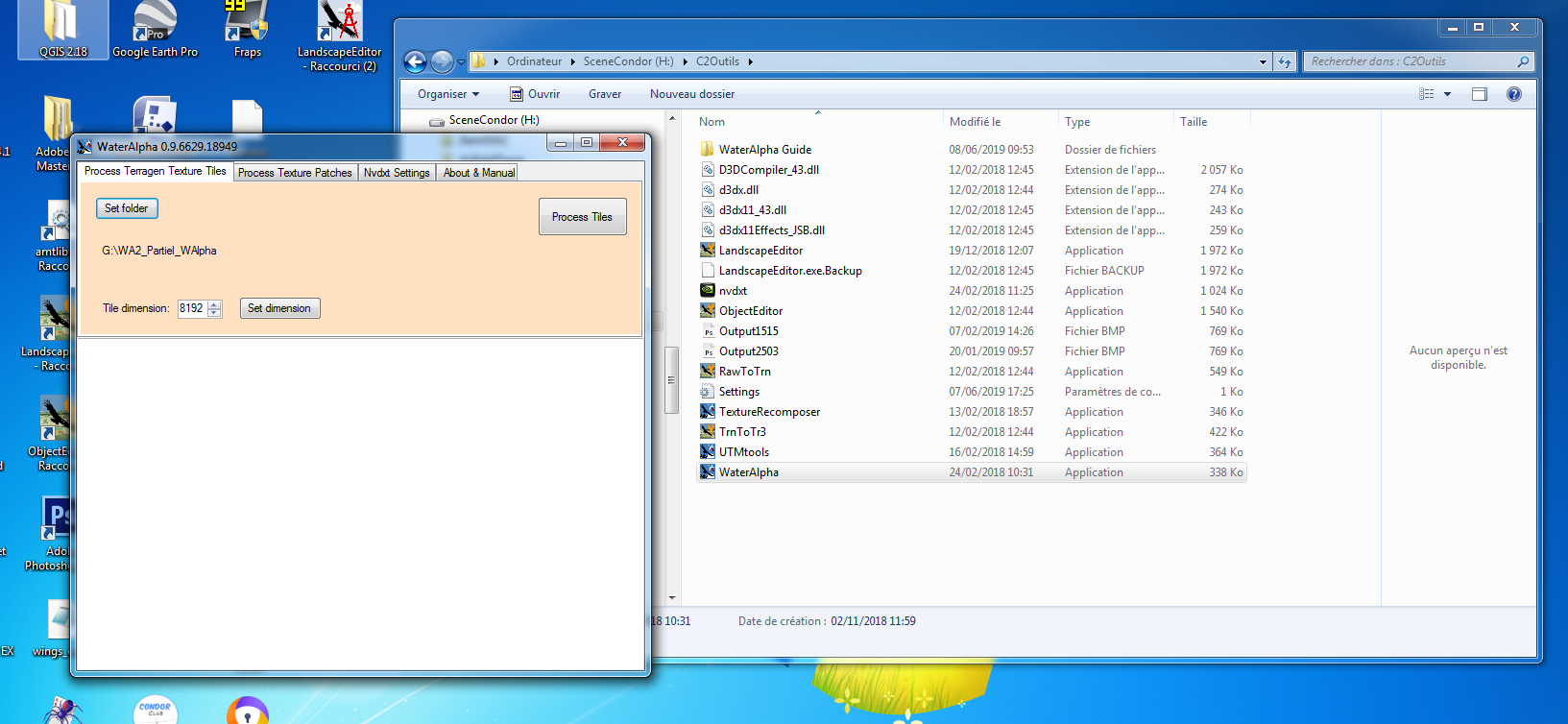This screenshot has width=1568, height=724.
Task: Click the Graver toolbar command
Action: (605, 94)
